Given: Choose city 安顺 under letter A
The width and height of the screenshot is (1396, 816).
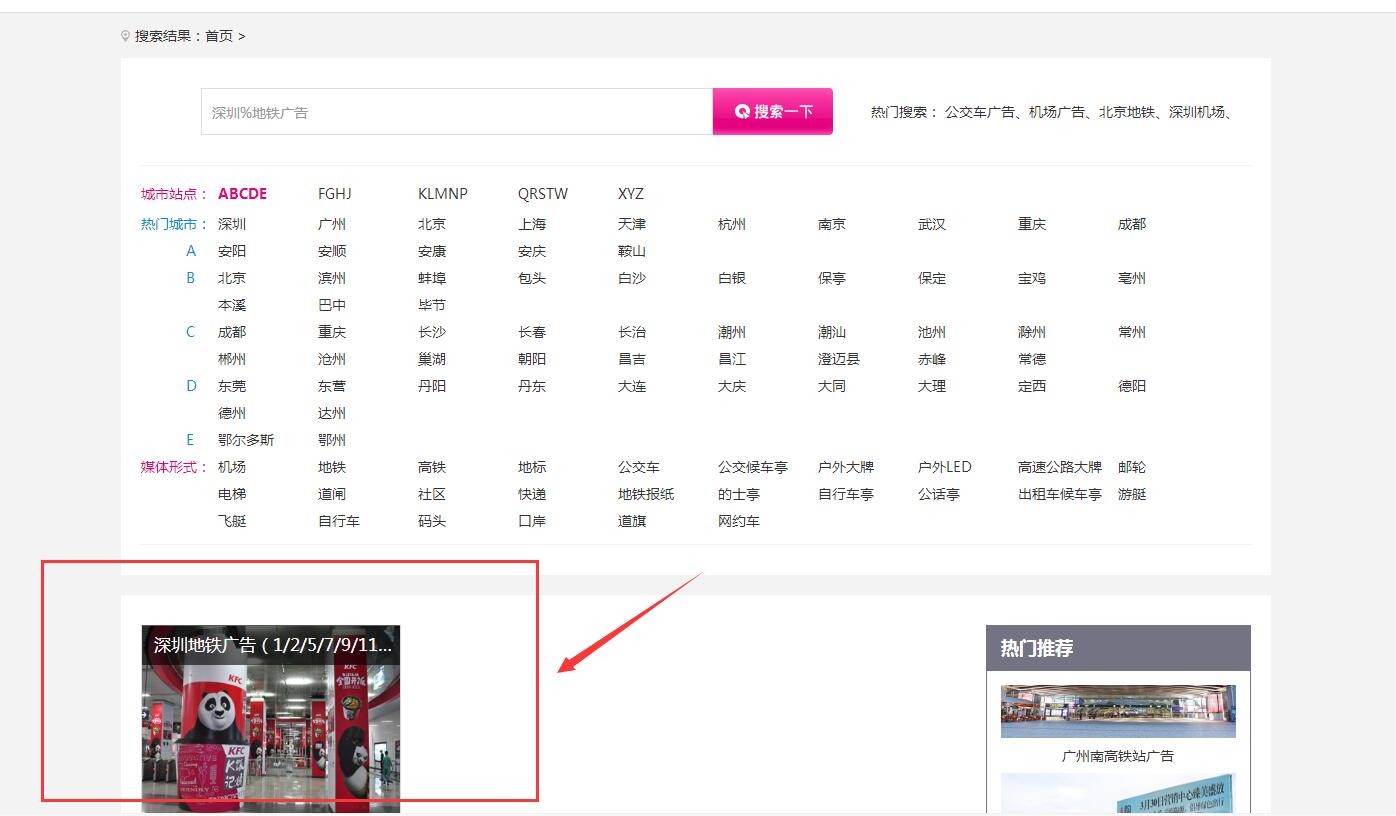Looking at the screenshot, I should pyautogui.click(x=332, y=251).
